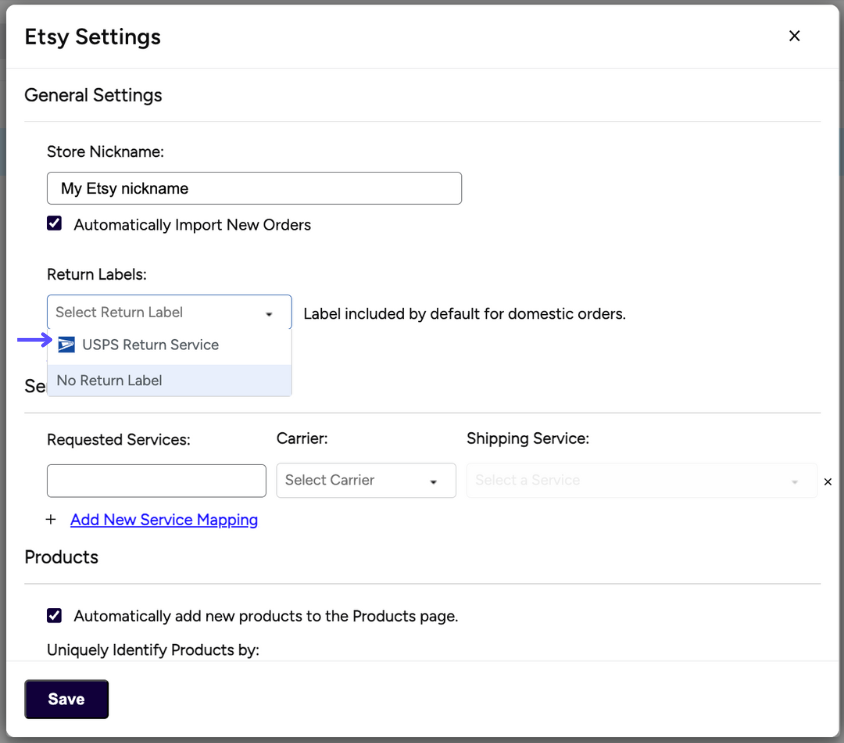
Task: Click 'Uniquely Identify Products by:' label
Action: [x=153, y=650]
